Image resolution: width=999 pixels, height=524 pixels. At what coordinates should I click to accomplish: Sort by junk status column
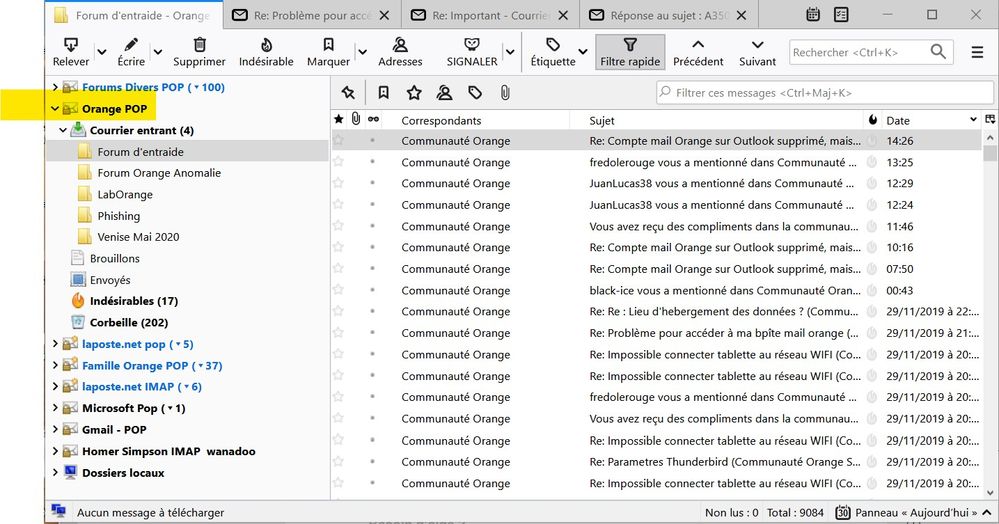872,120
